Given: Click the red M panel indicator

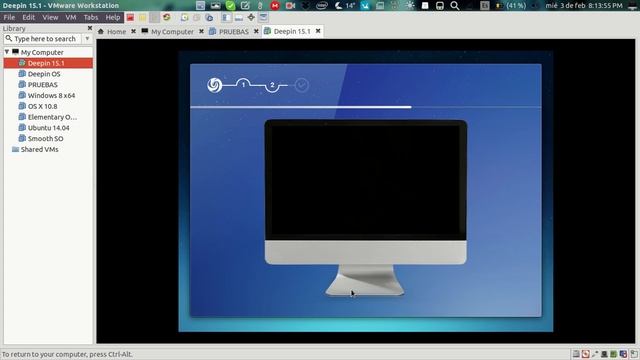Looking at the screenshot, I should point(275,5).
